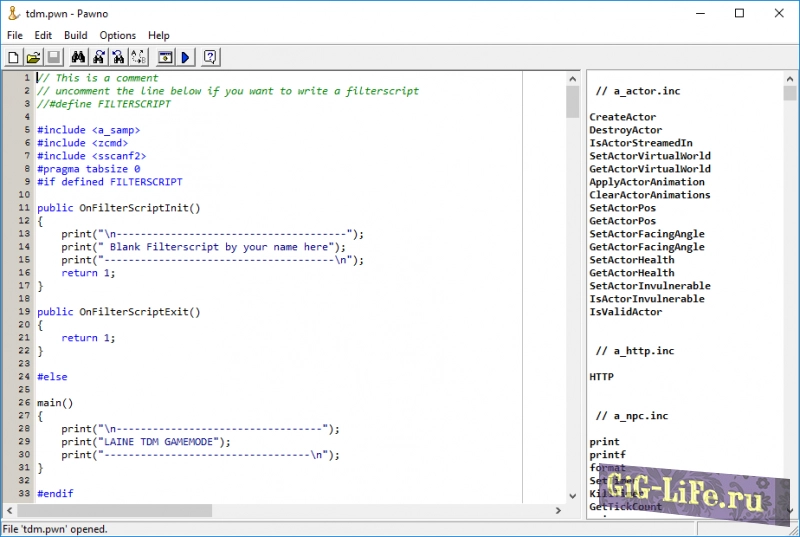This screenshot has height=537, width=800.
Task: Click the Find binoculars icon
Action: coord(79,57)
